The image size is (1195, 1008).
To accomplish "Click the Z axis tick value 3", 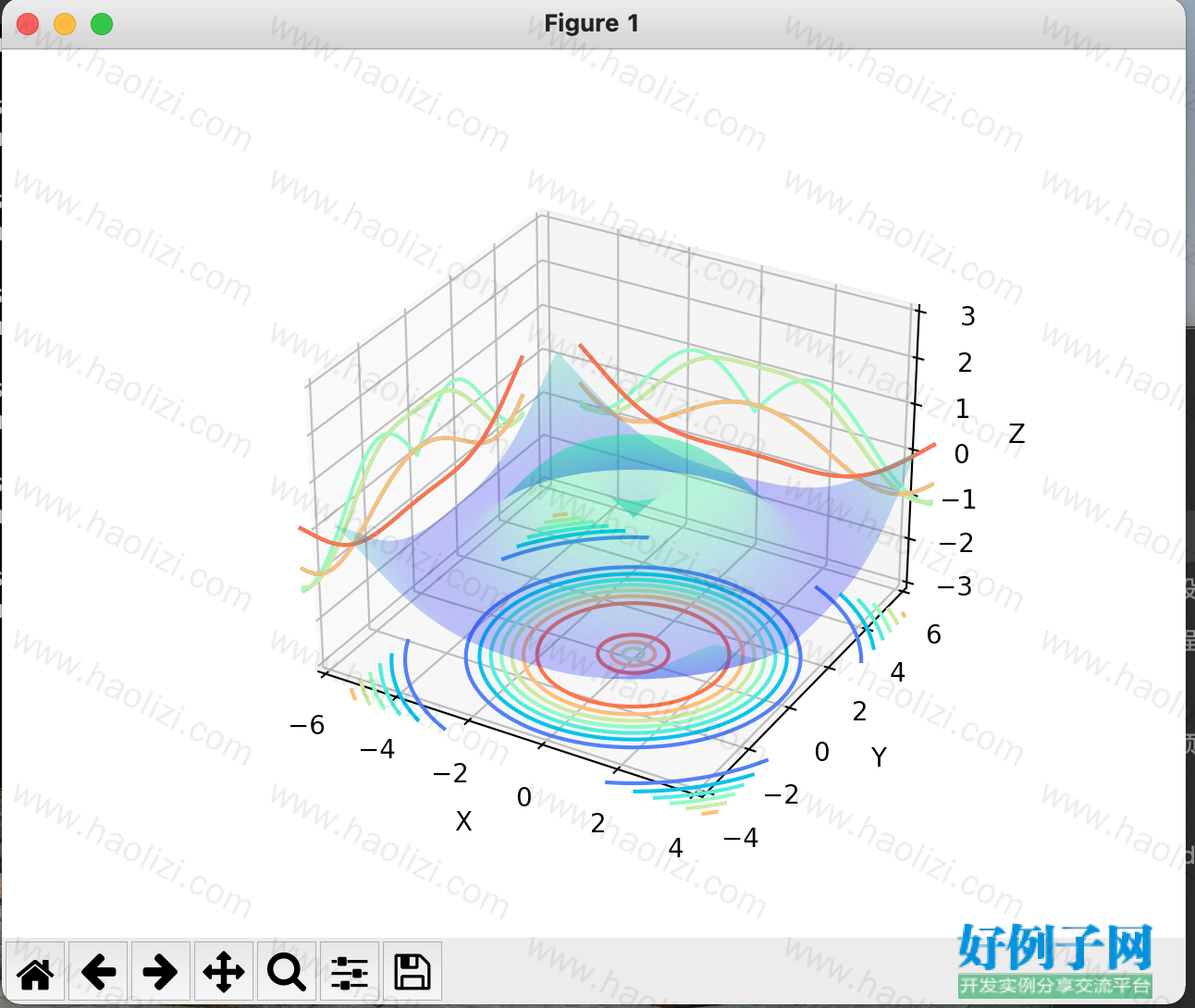I will (967, 316).
